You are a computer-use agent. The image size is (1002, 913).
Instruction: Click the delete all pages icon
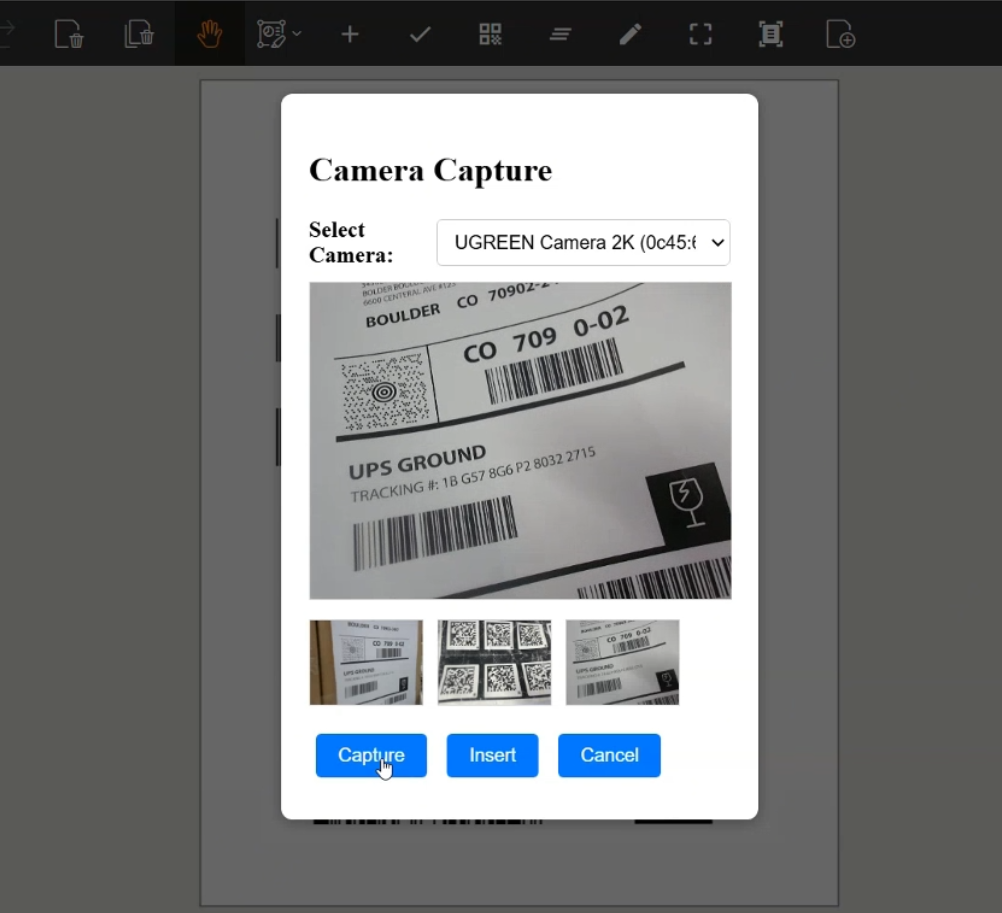coord(139,34)
